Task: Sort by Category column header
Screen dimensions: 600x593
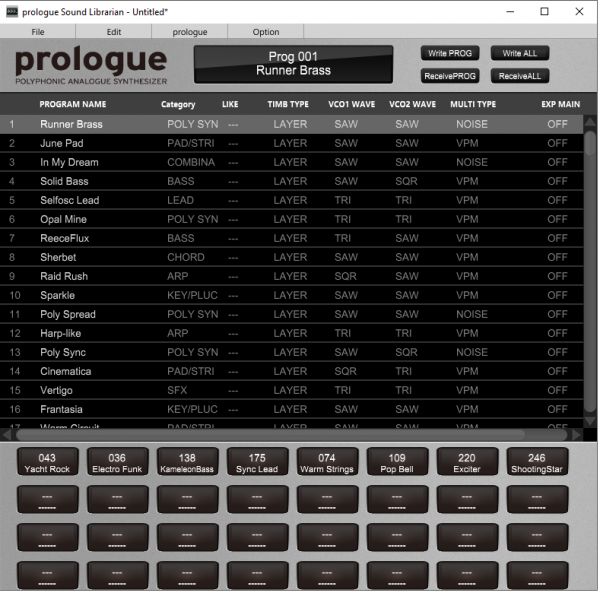Action: click(178, 104)
